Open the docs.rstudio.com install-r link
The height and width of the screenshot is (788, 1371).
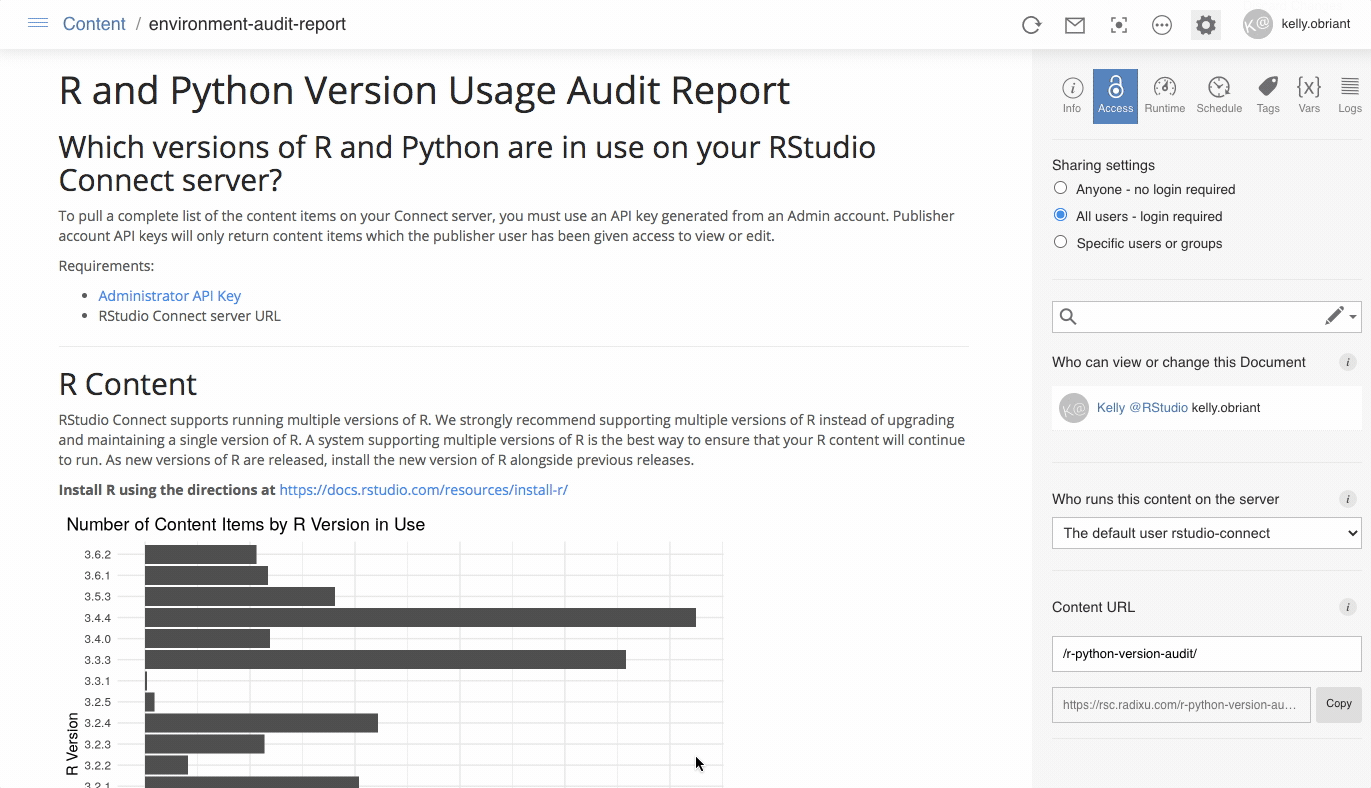click(424, 490)
